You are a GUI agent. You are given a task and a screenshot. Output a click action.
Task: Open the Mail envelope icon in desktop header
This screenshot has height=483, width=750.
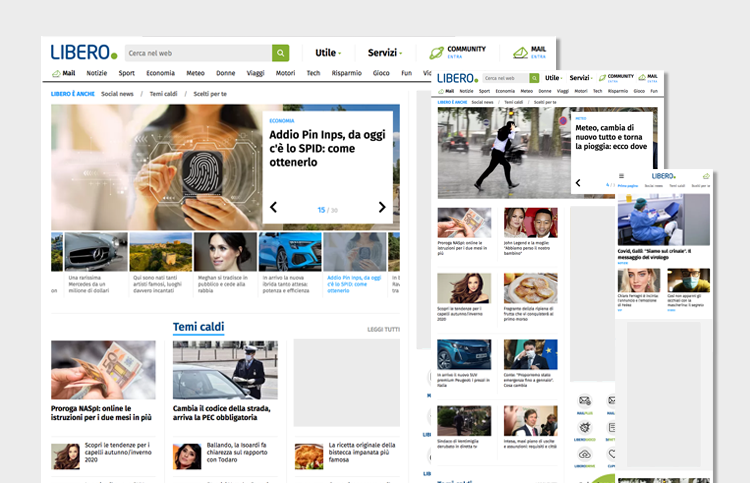point(520,53)
